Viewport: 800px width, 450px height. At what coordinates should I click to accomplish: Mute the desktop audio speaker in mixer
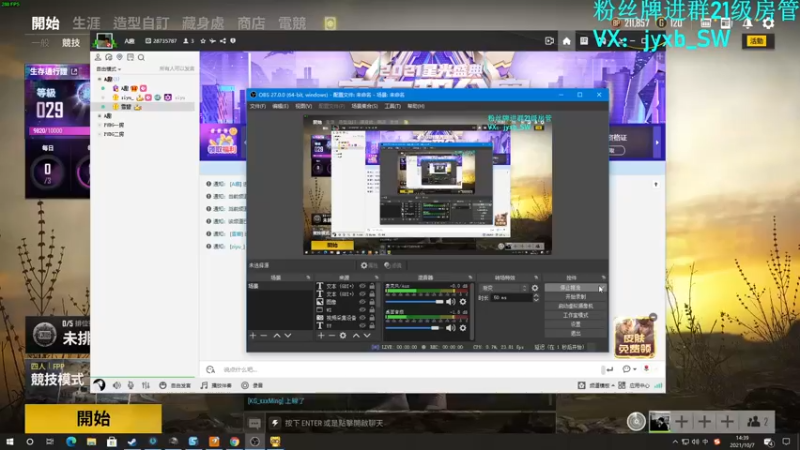tap(451, 328)
